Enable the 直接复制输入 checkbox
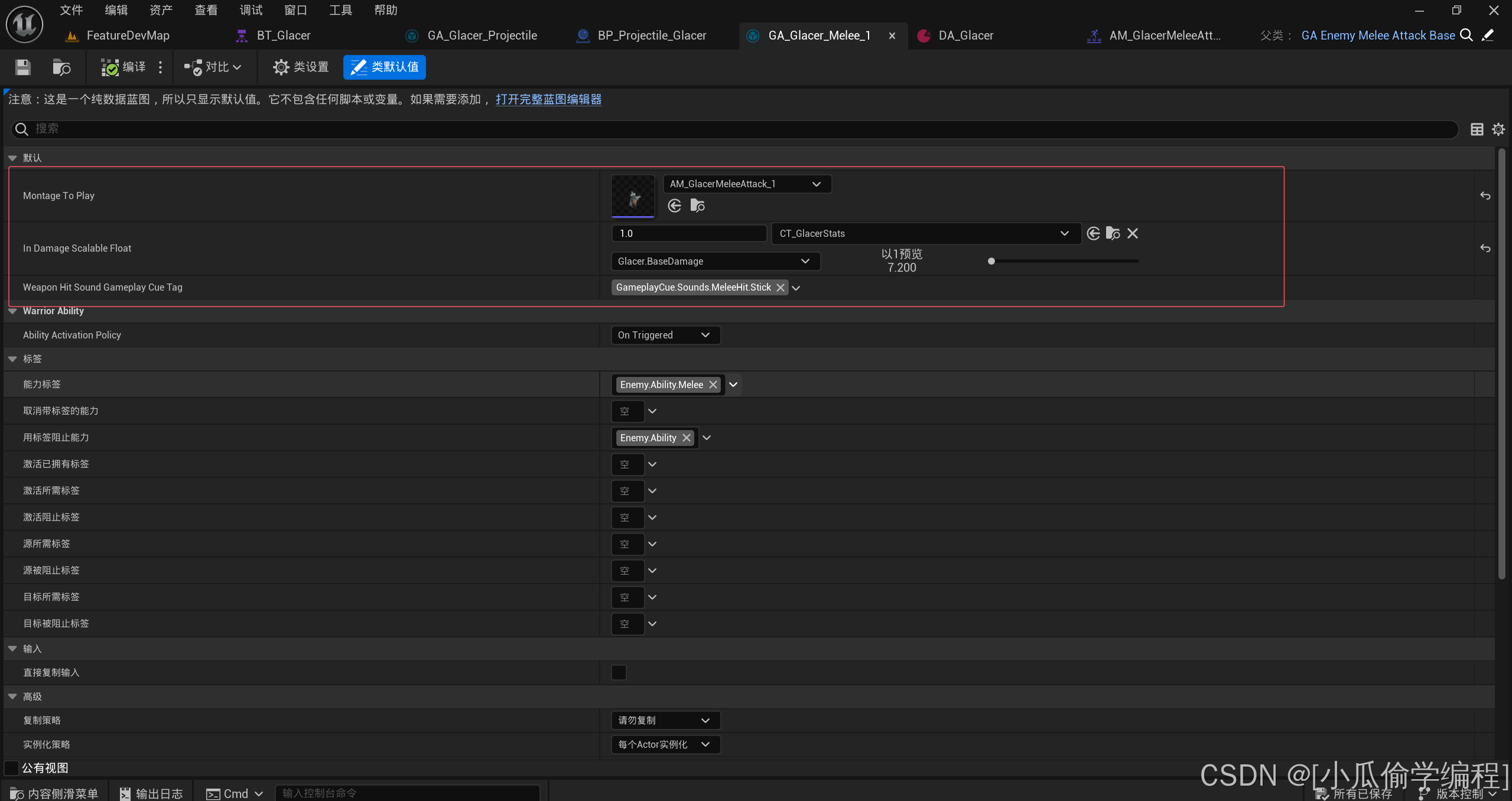Screen dimensions: 1512x801 619,672
